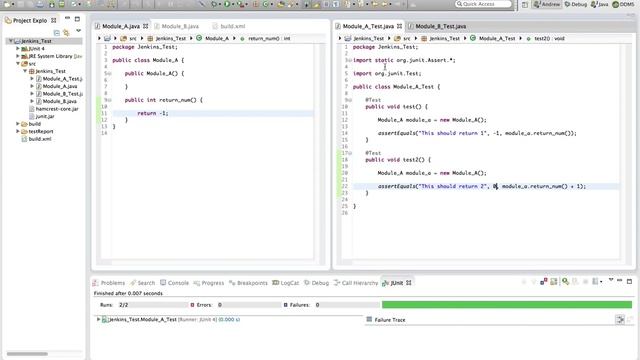Select the Module_B.java editor tab

176,26
